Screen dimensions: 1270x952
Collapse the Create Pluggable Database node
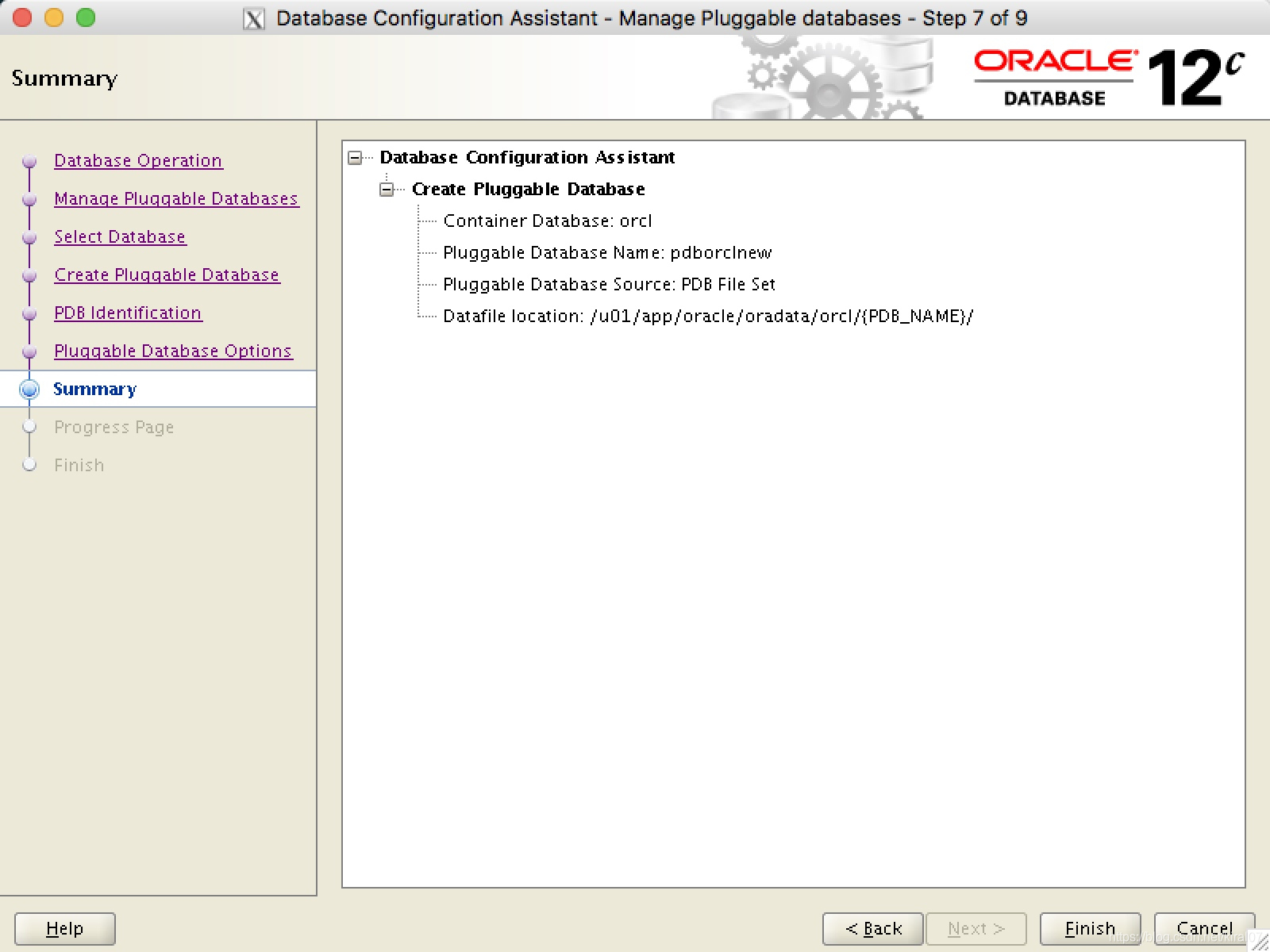pyautogui.click(x=387, y=190)
